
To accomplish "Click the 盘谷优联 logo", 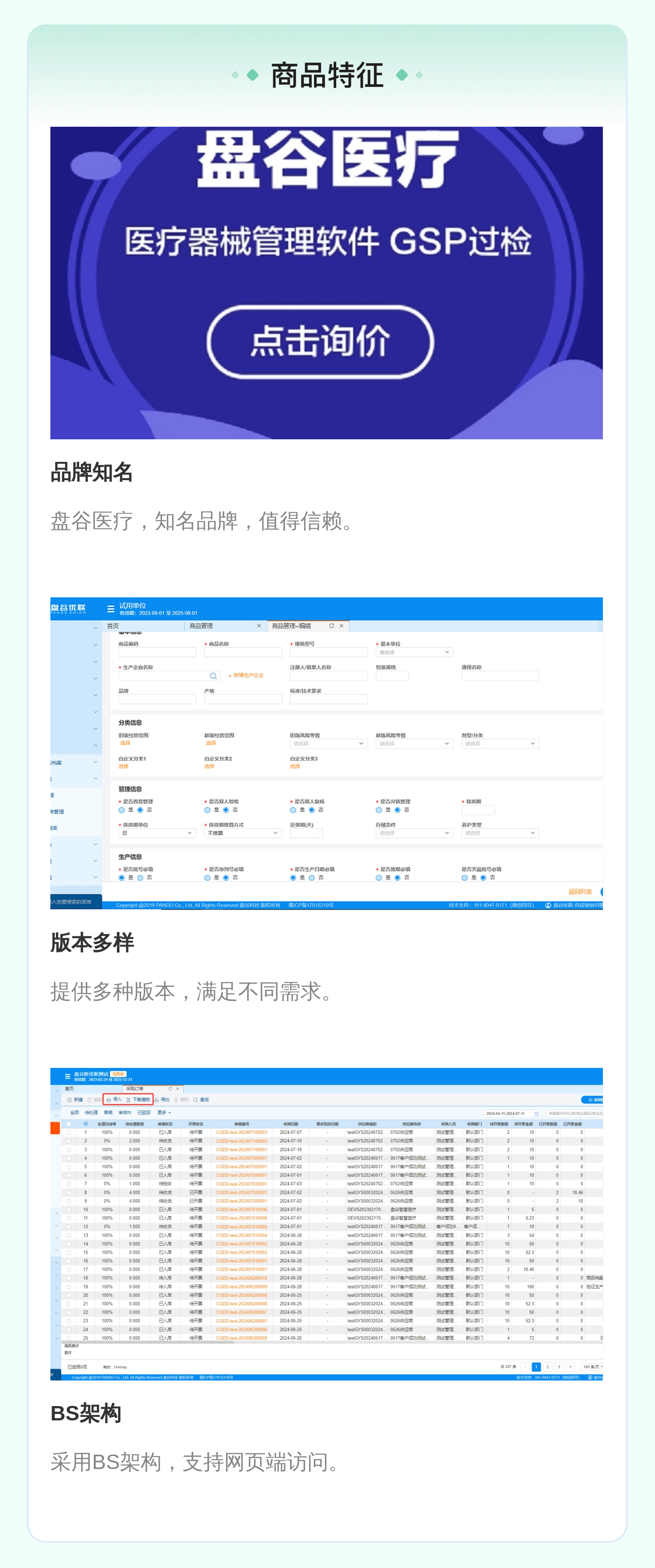I will pos(68,608).
